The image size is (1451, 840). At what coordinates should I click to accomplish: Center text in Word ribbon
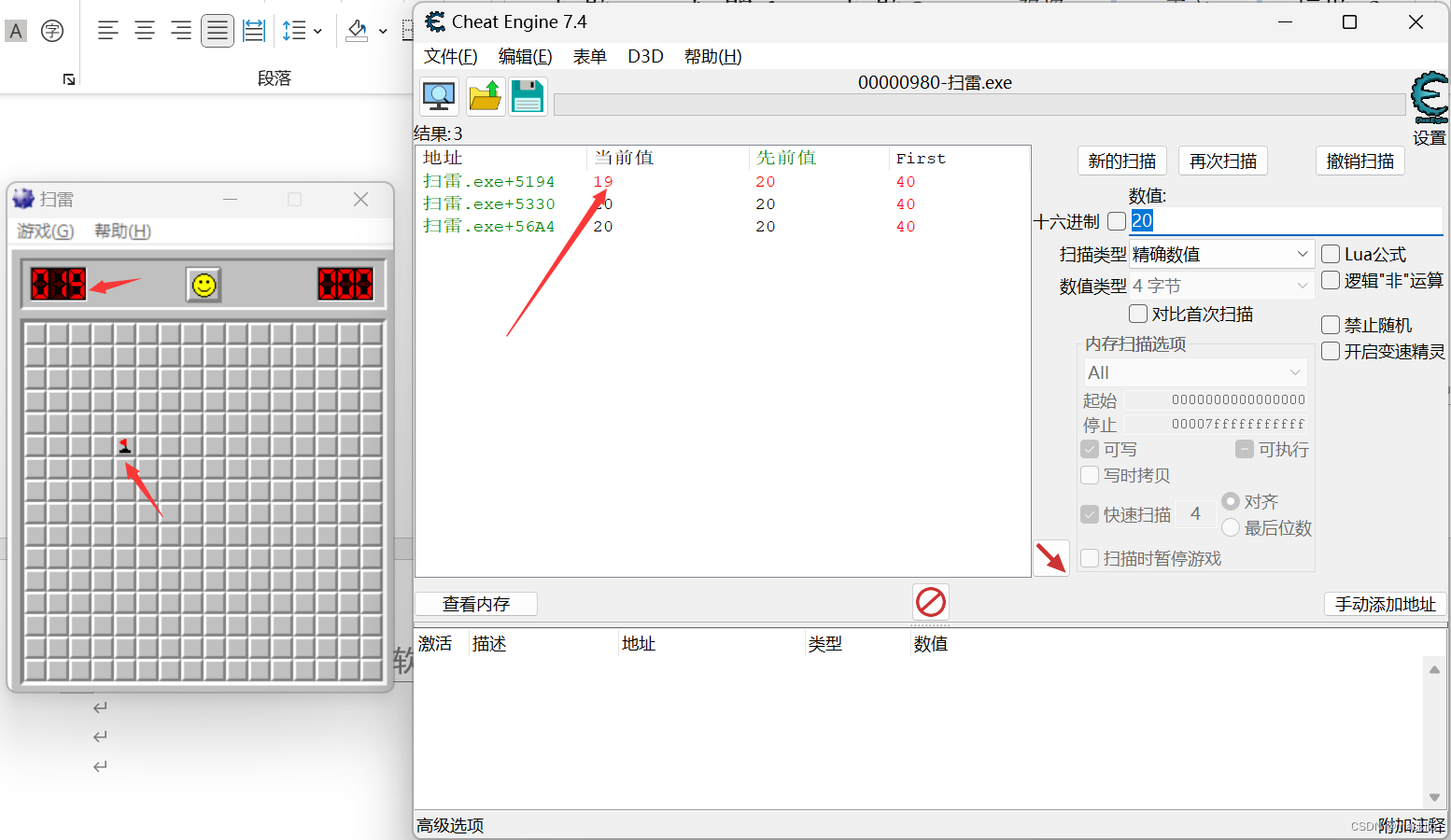[145, 31]
